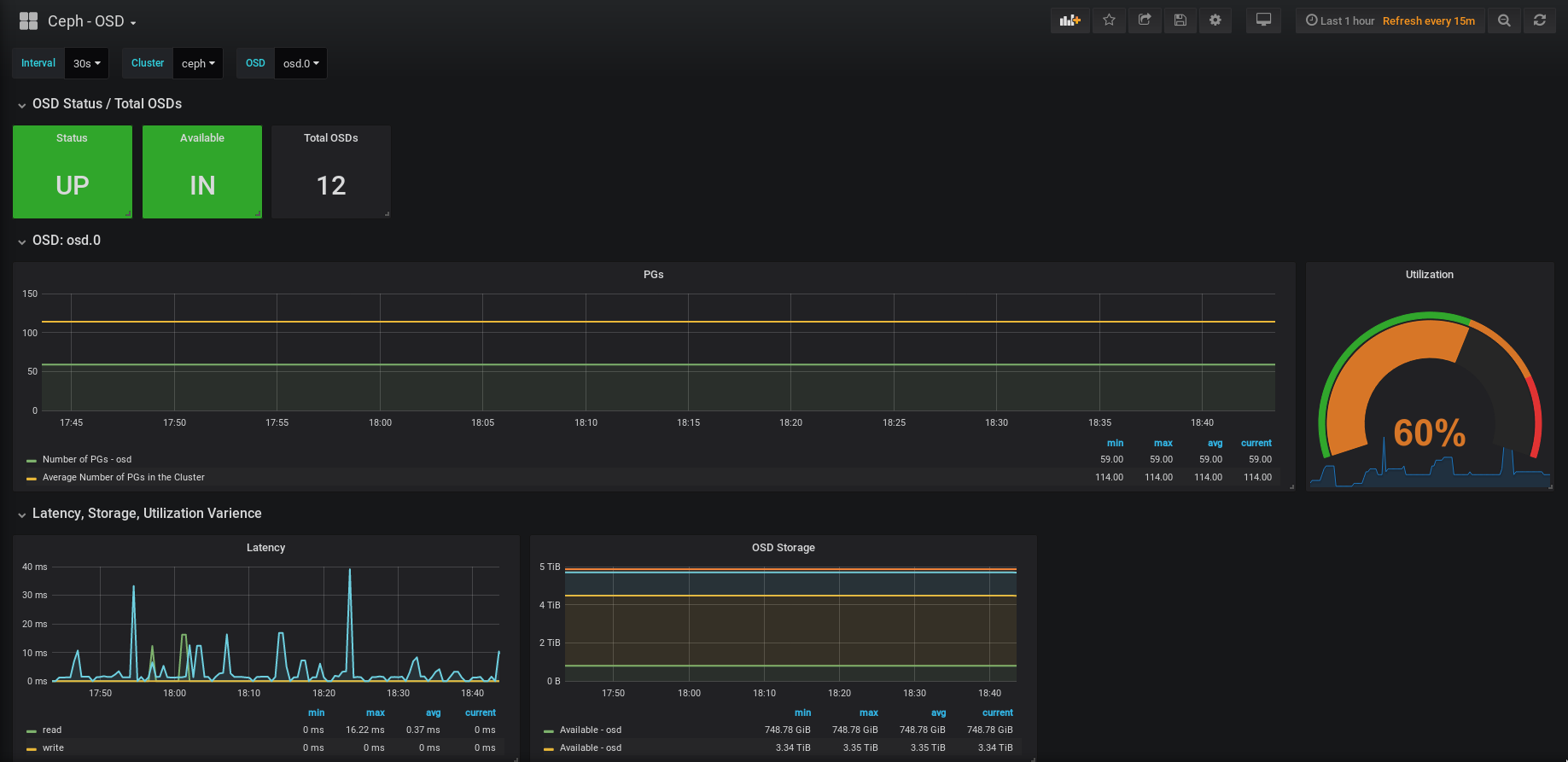The height and width of the screenshot is (762, 1568).
Task: Zoom out time range magnifier icon
Action: click(x=1504, y=20)
